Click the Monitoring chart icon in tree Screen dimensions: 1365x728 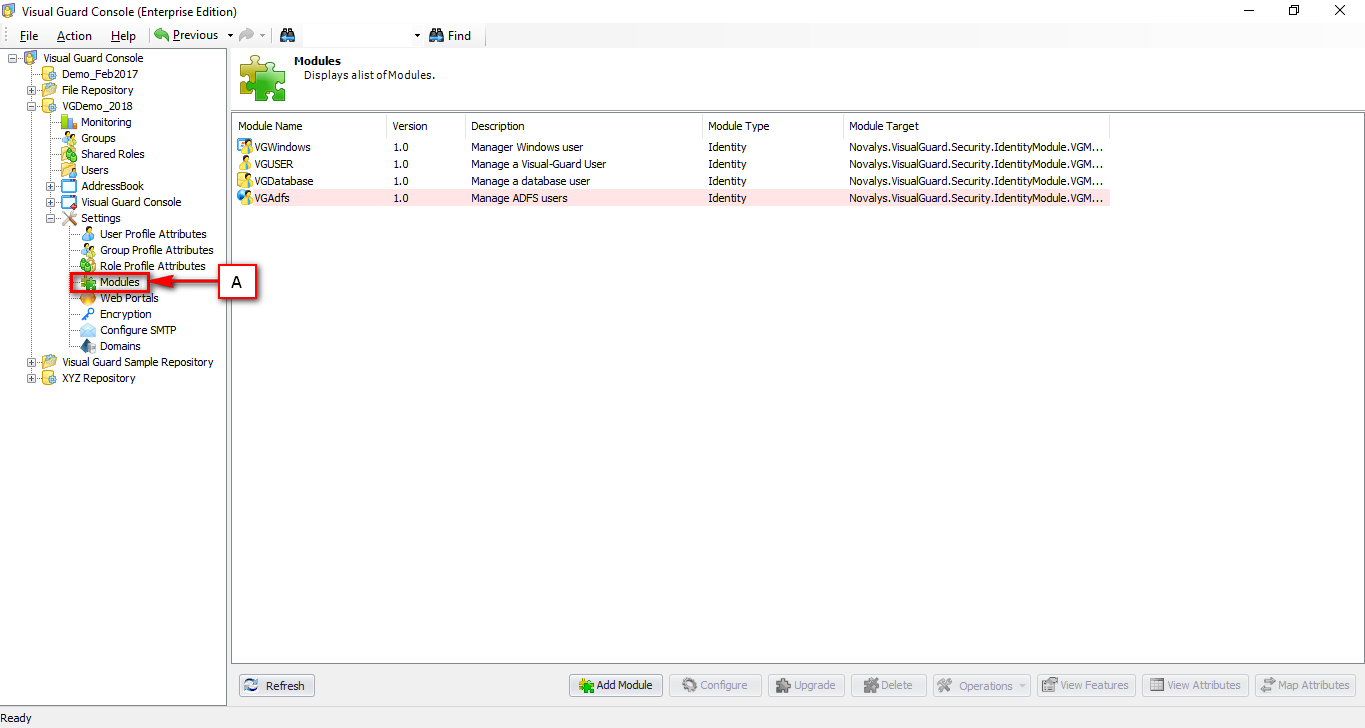[x=69, y=122]
